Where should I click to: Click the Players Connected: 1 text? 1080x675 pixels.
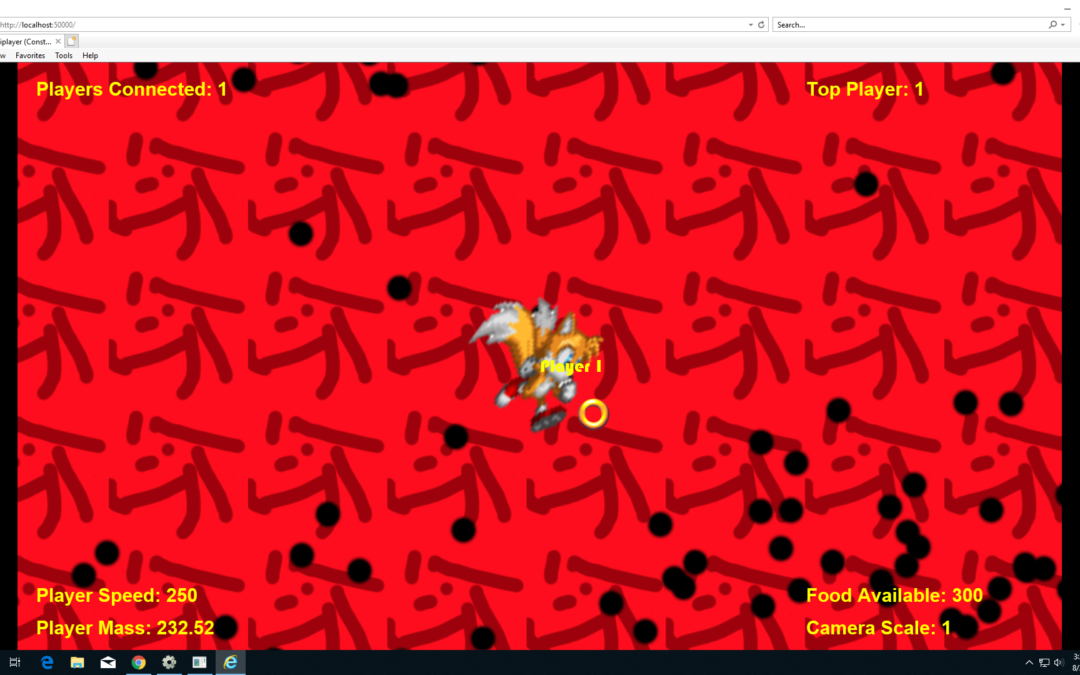click(132, 90)
